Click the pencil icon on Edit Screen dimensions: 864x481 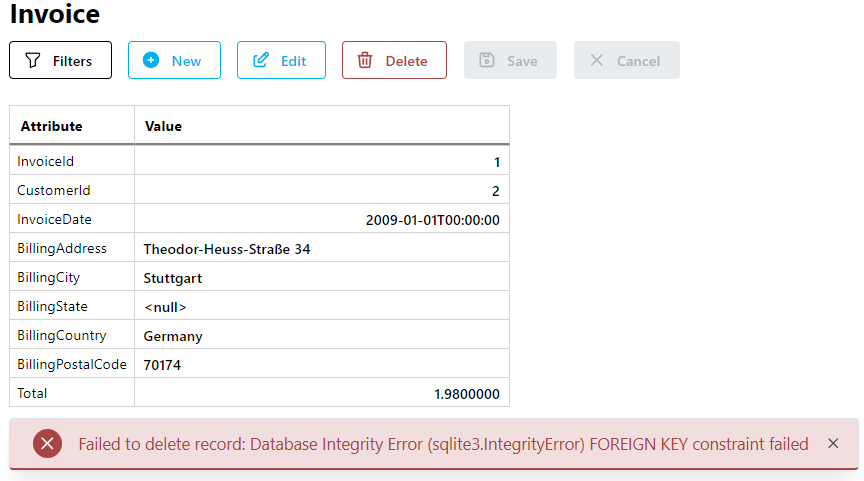261,60
